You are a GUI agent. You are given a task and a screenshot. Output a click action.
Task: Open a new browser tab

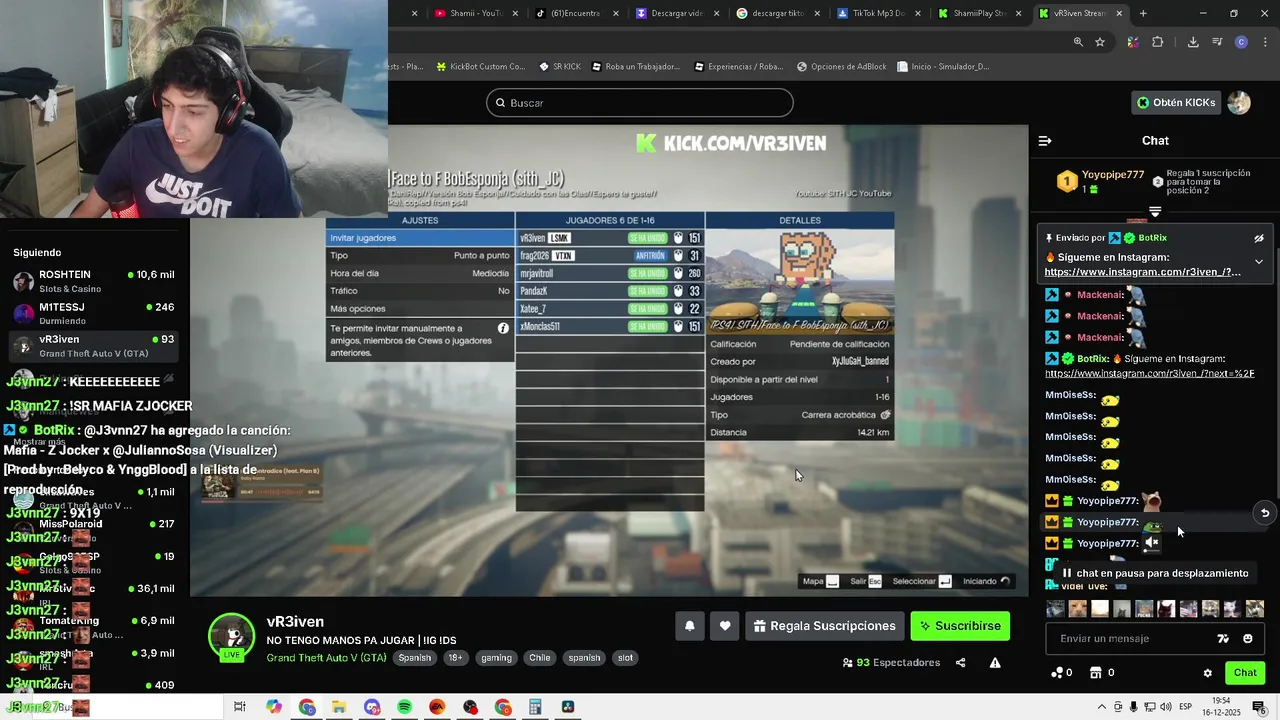click(x=1143, y=13)
